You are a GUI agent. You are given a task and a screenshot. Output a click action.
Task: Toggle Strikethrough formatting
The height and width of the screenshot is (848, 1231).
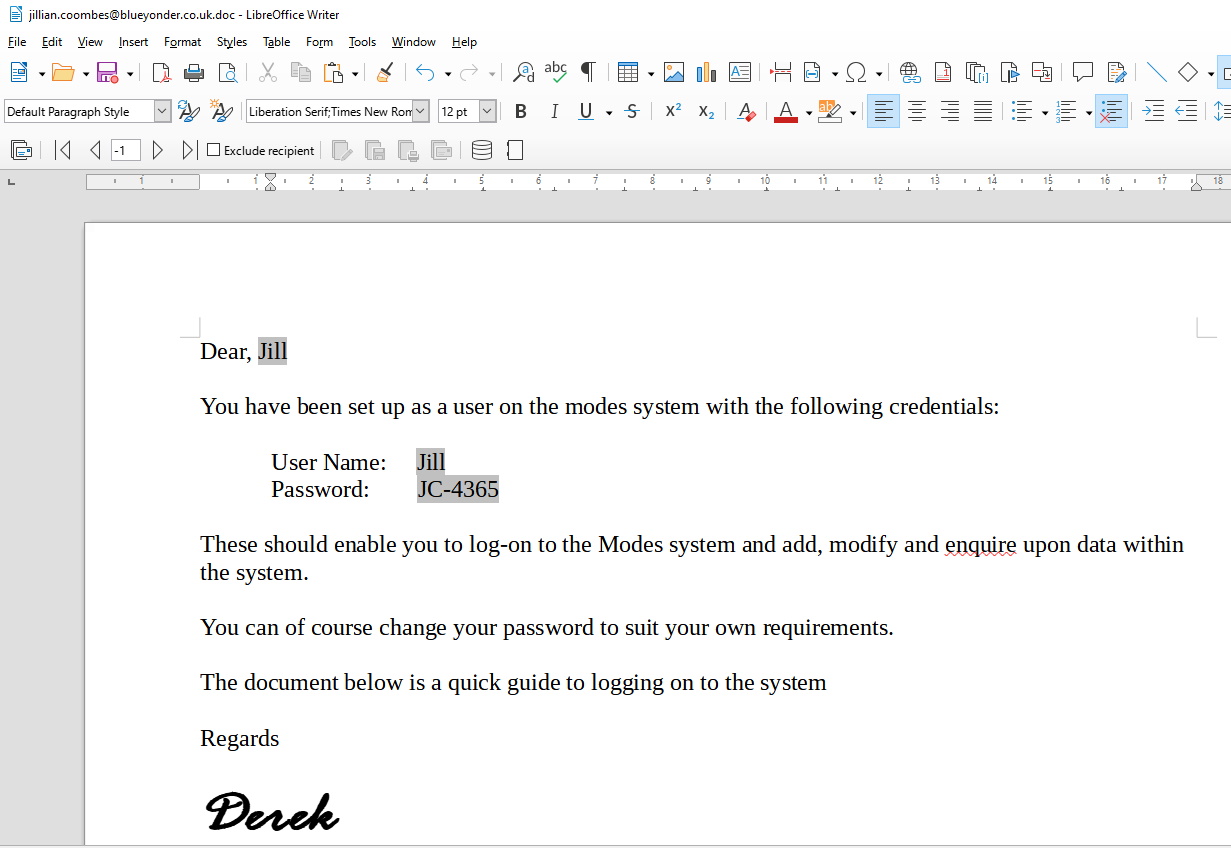pyautogui.click(x=632, y=112)
